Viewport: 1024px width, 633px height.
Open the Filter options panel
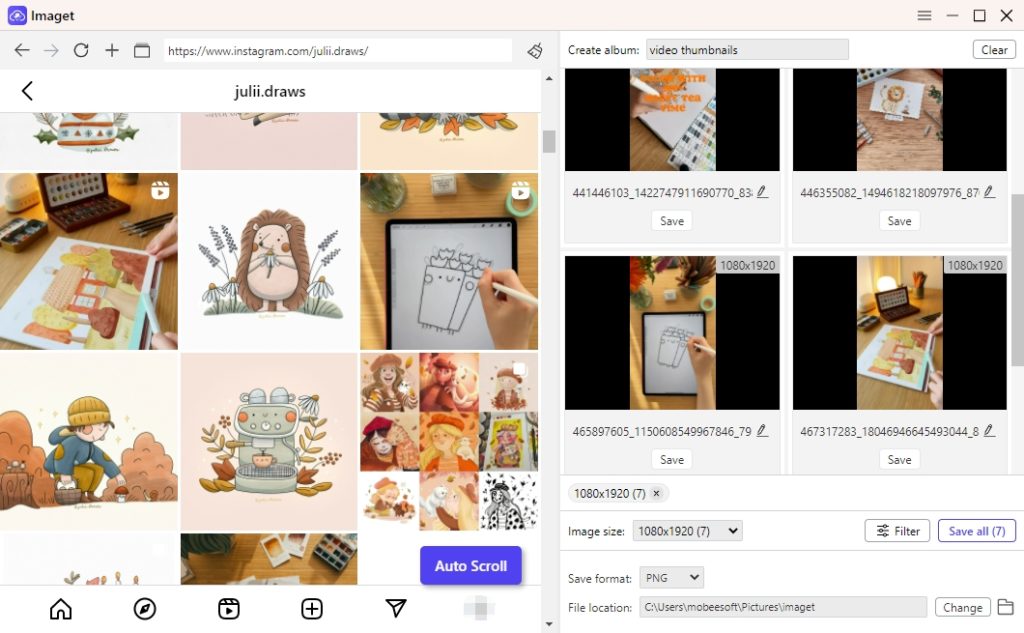[897, 531]
